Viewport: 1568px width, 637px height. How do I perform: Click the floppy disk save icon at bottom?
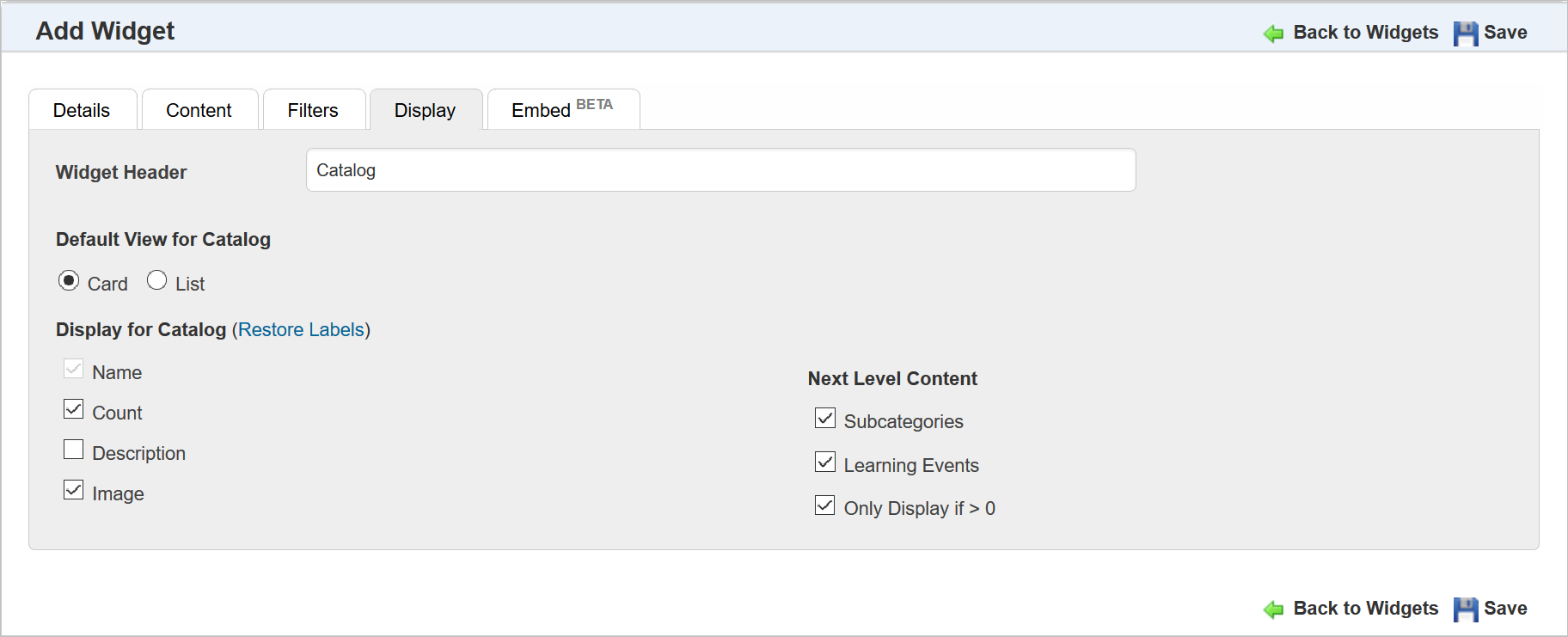(x=1466, y=609)
